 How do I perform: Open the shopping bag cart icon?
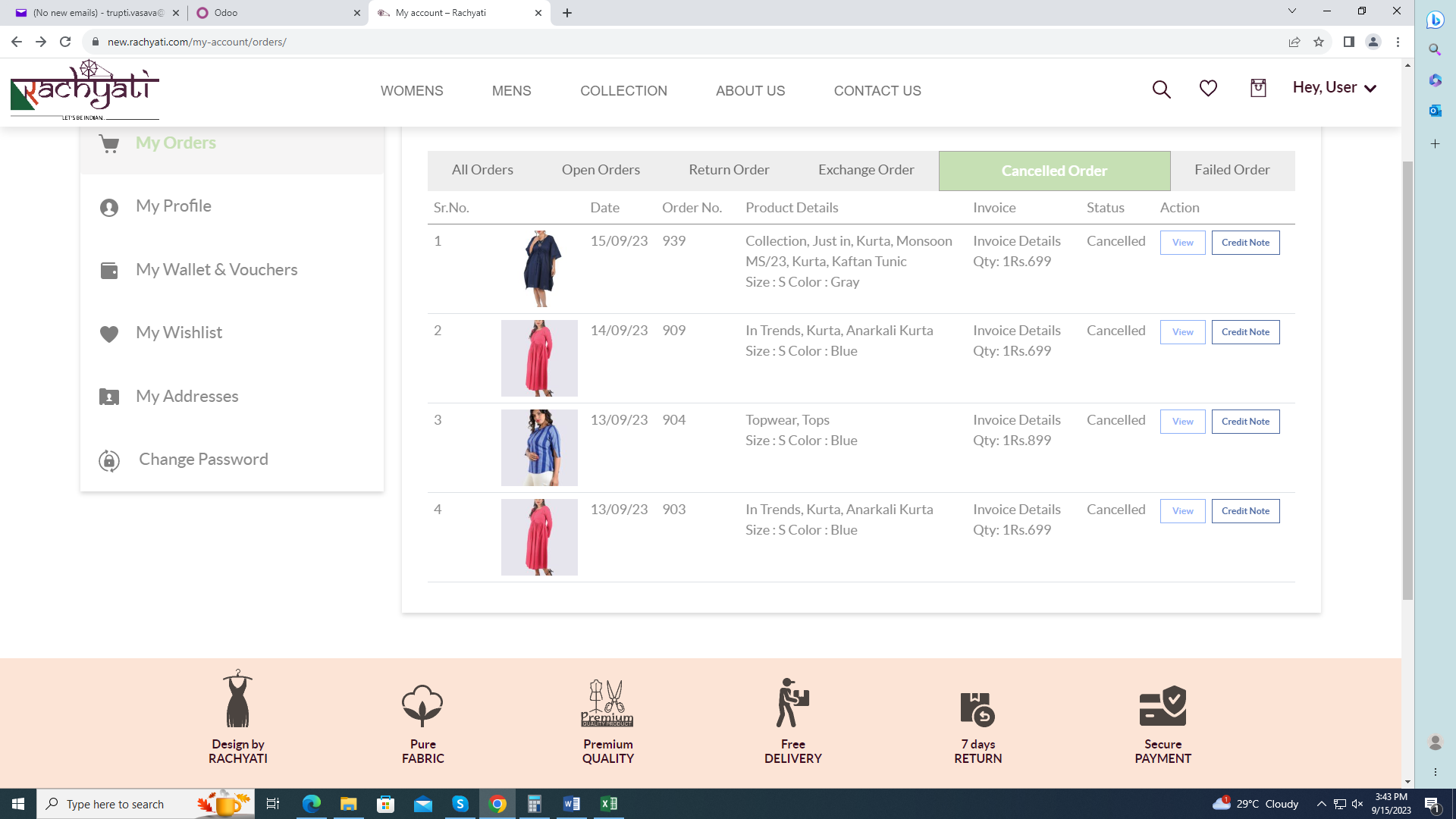click(x=1258, y=89)
